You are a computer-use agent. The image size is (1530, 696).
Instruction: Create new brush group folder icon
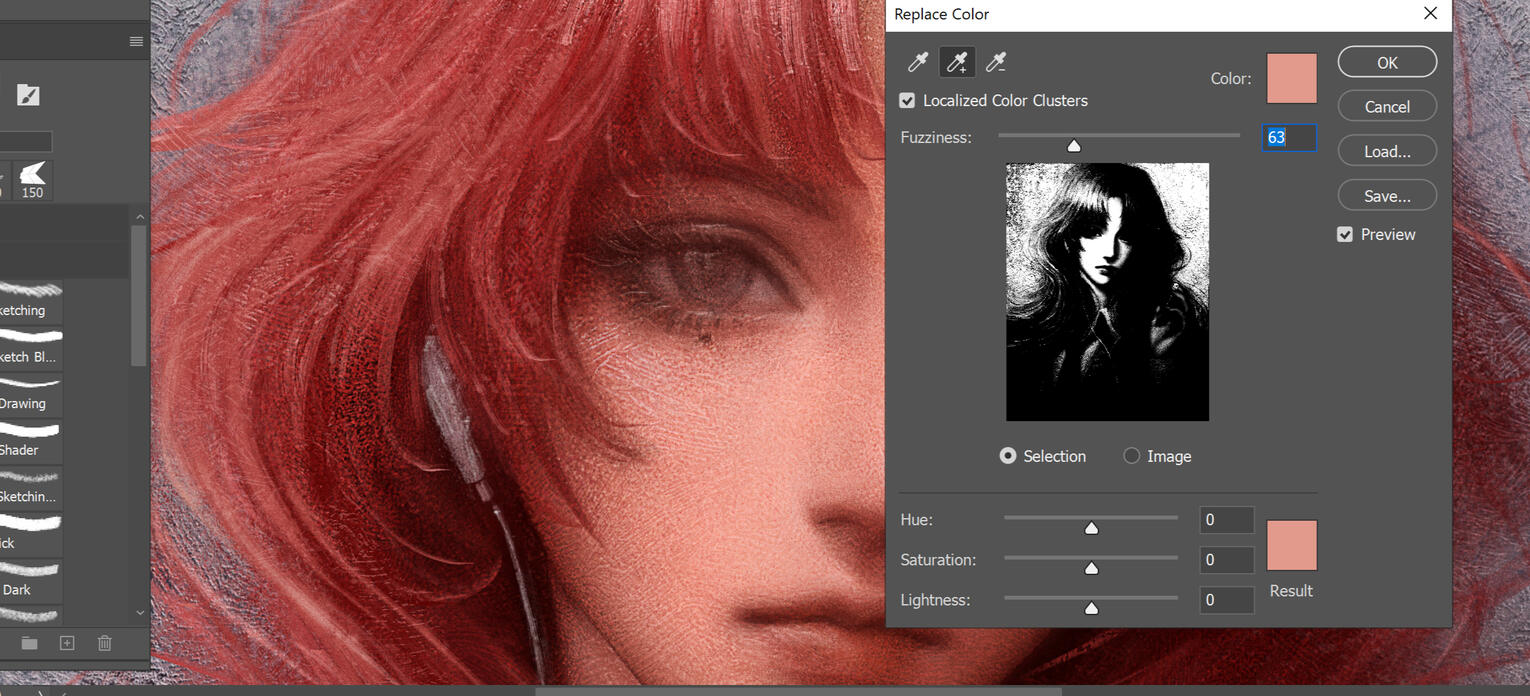[x=29, y=643]
